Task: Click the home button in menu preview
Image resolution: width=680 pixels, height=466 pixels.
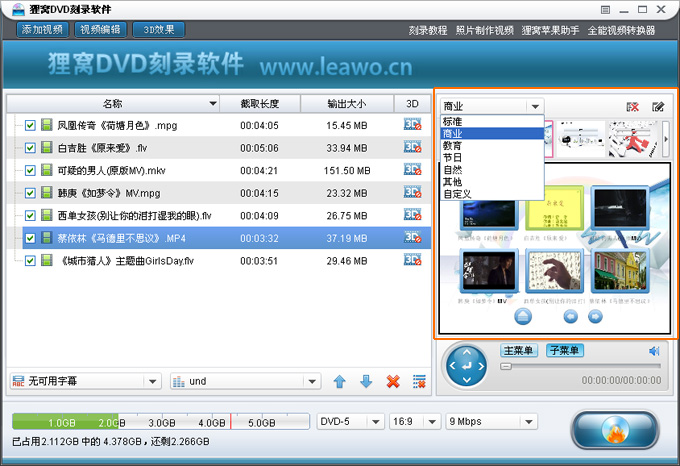Action: coord(523,317)
